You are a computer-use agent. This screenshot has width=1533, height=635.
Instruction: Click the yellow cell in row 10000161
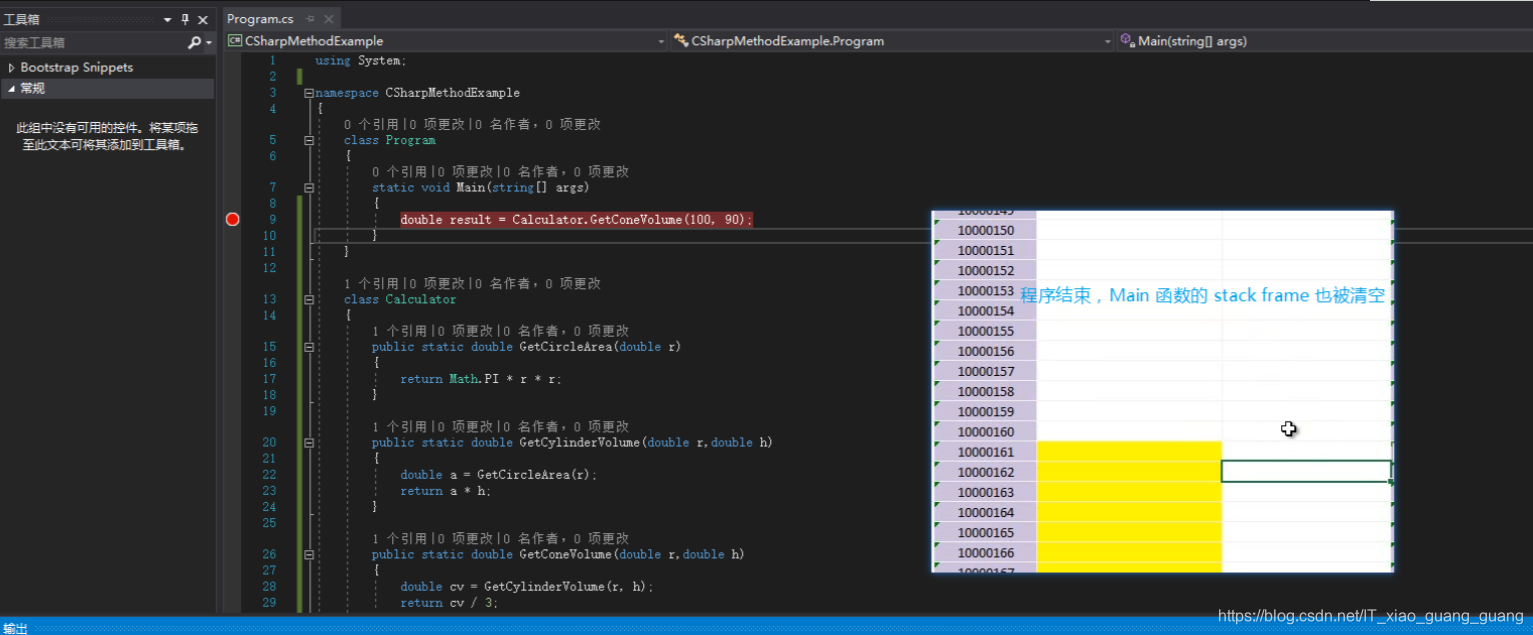(1129, 452)
